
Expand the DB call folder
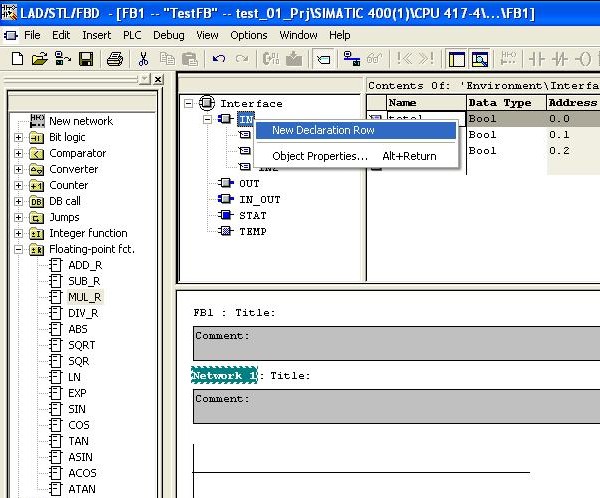[18, 201]
